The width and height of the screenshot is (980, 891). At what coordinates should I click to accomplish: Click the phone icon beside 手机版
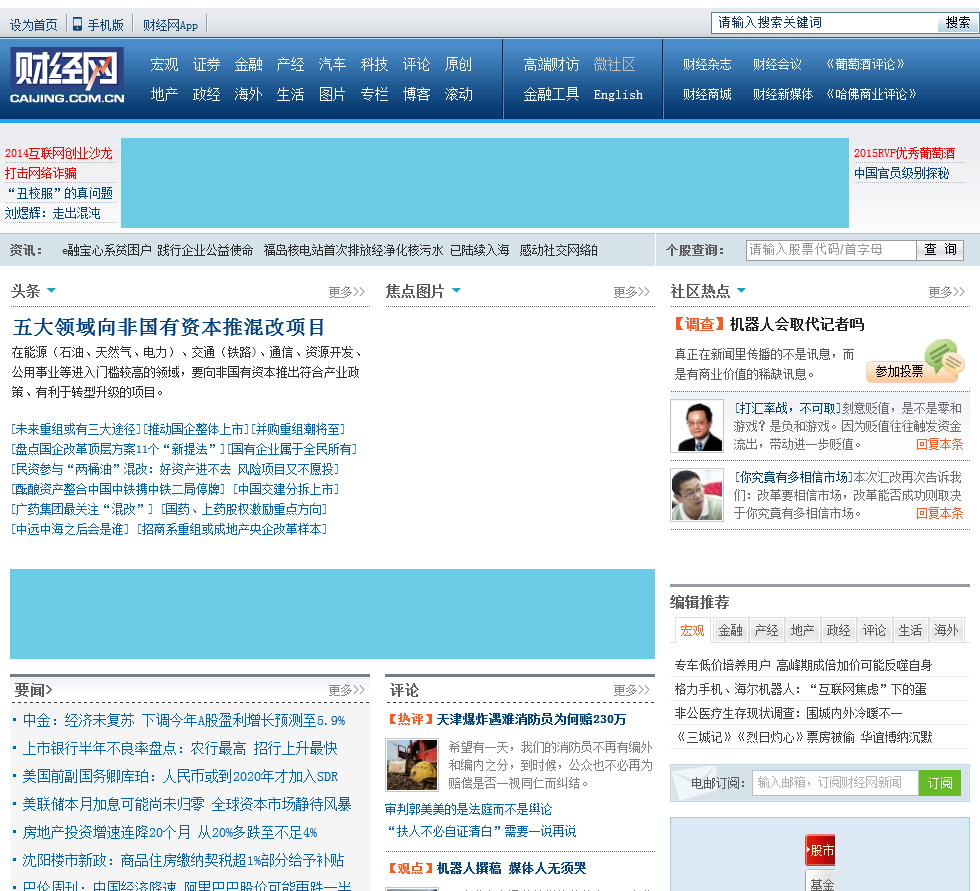[x=78, y=24]
